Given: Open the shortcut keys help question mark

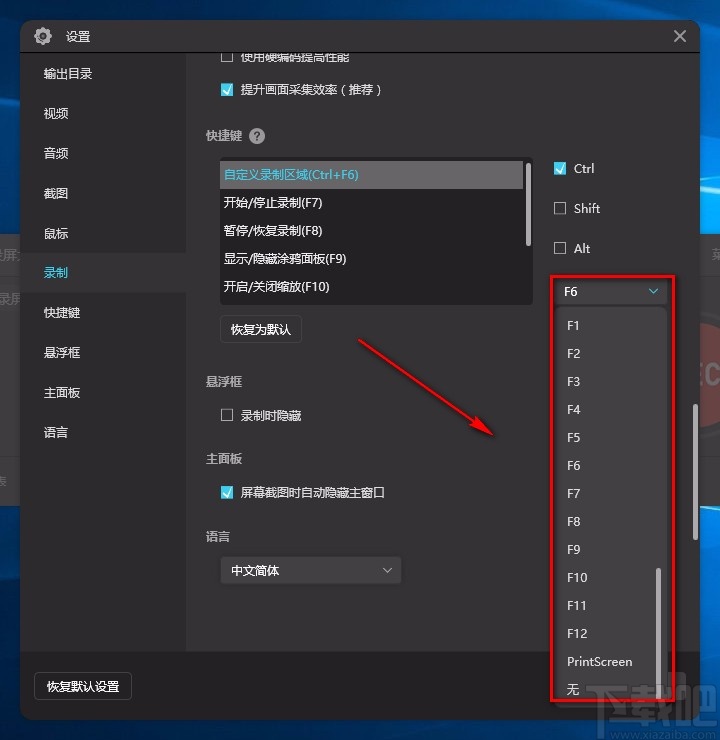Looking at the screenshot, I should pyautogui.click(x=257, y=136).
